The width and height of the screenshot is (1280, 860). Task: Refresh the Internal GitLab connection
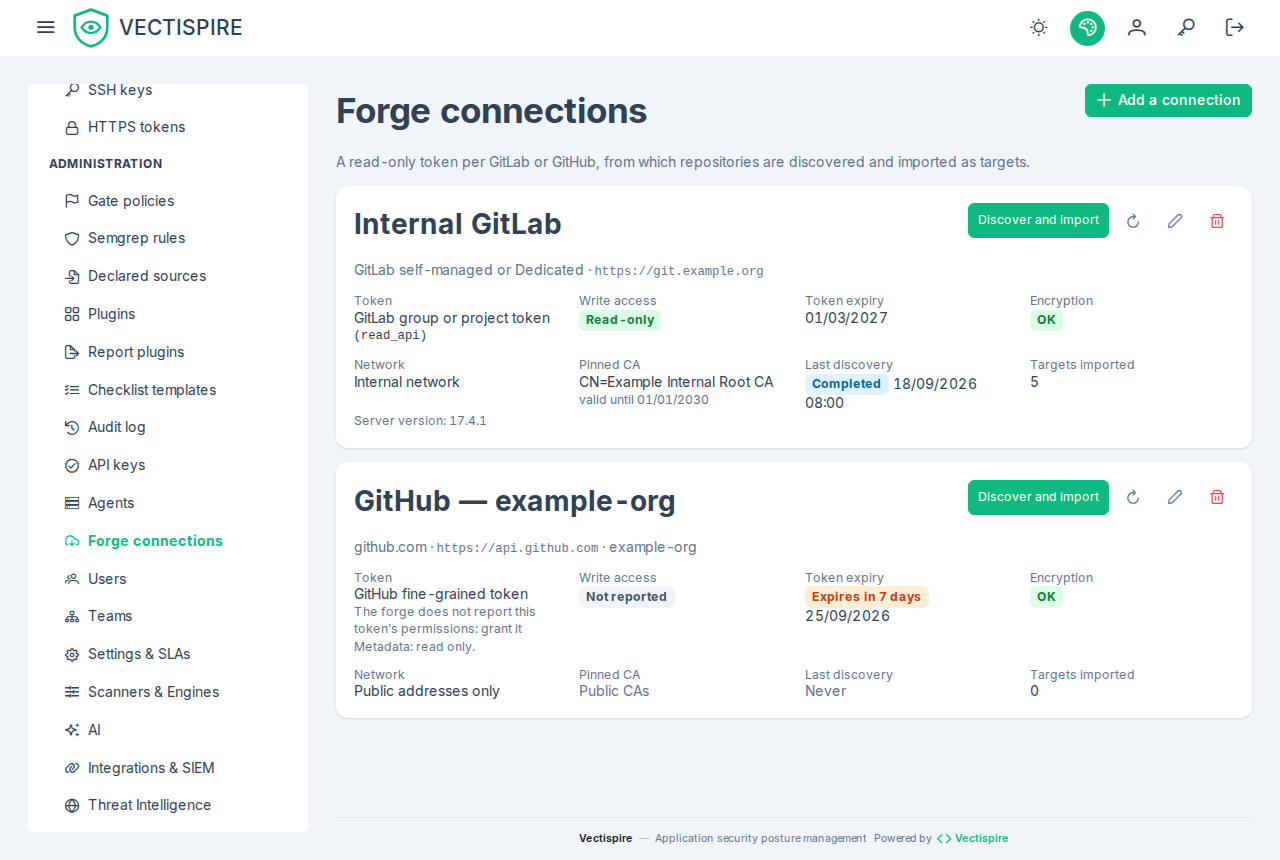coord(1133,221)
